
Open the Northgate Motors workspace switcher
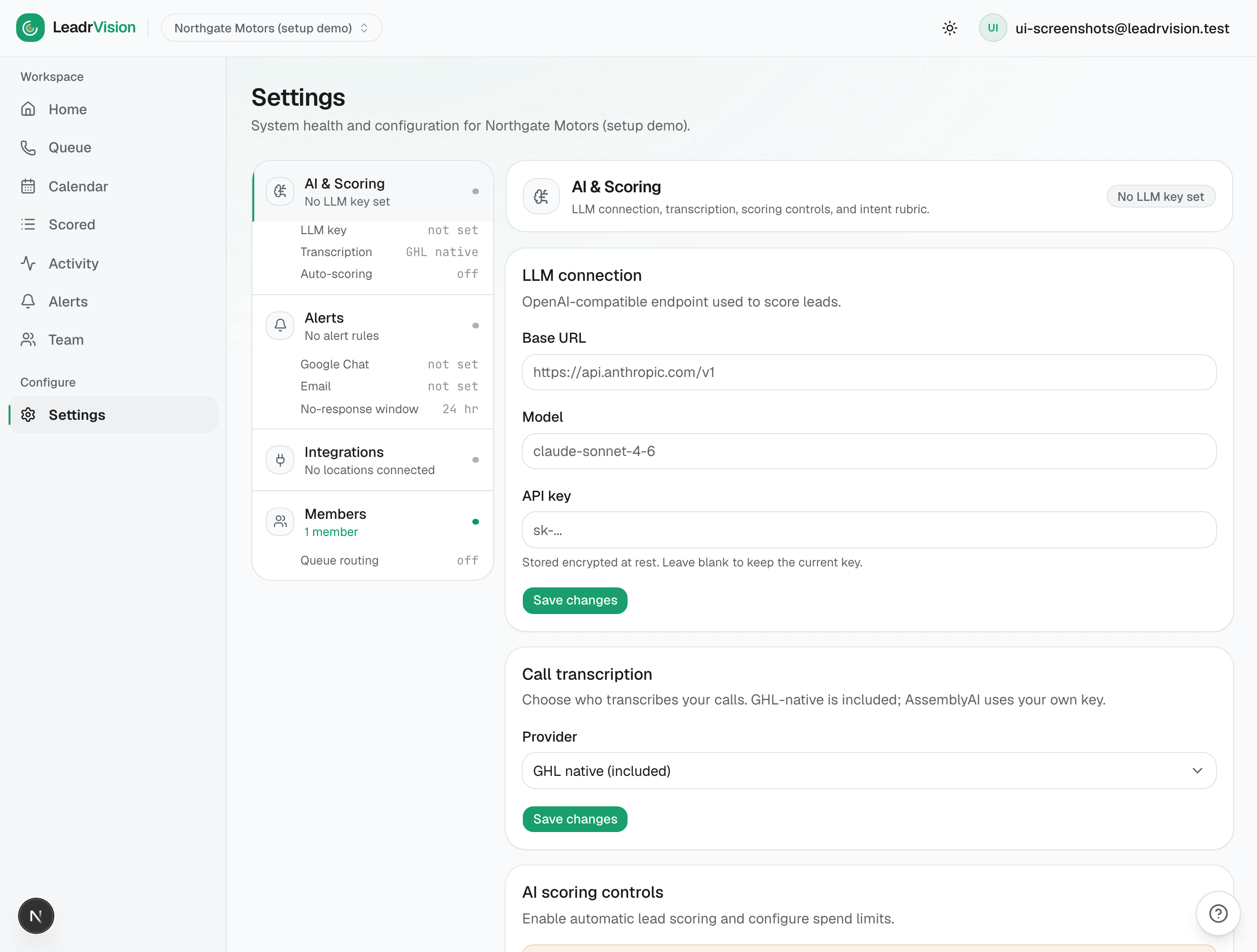tap(271, 28)
